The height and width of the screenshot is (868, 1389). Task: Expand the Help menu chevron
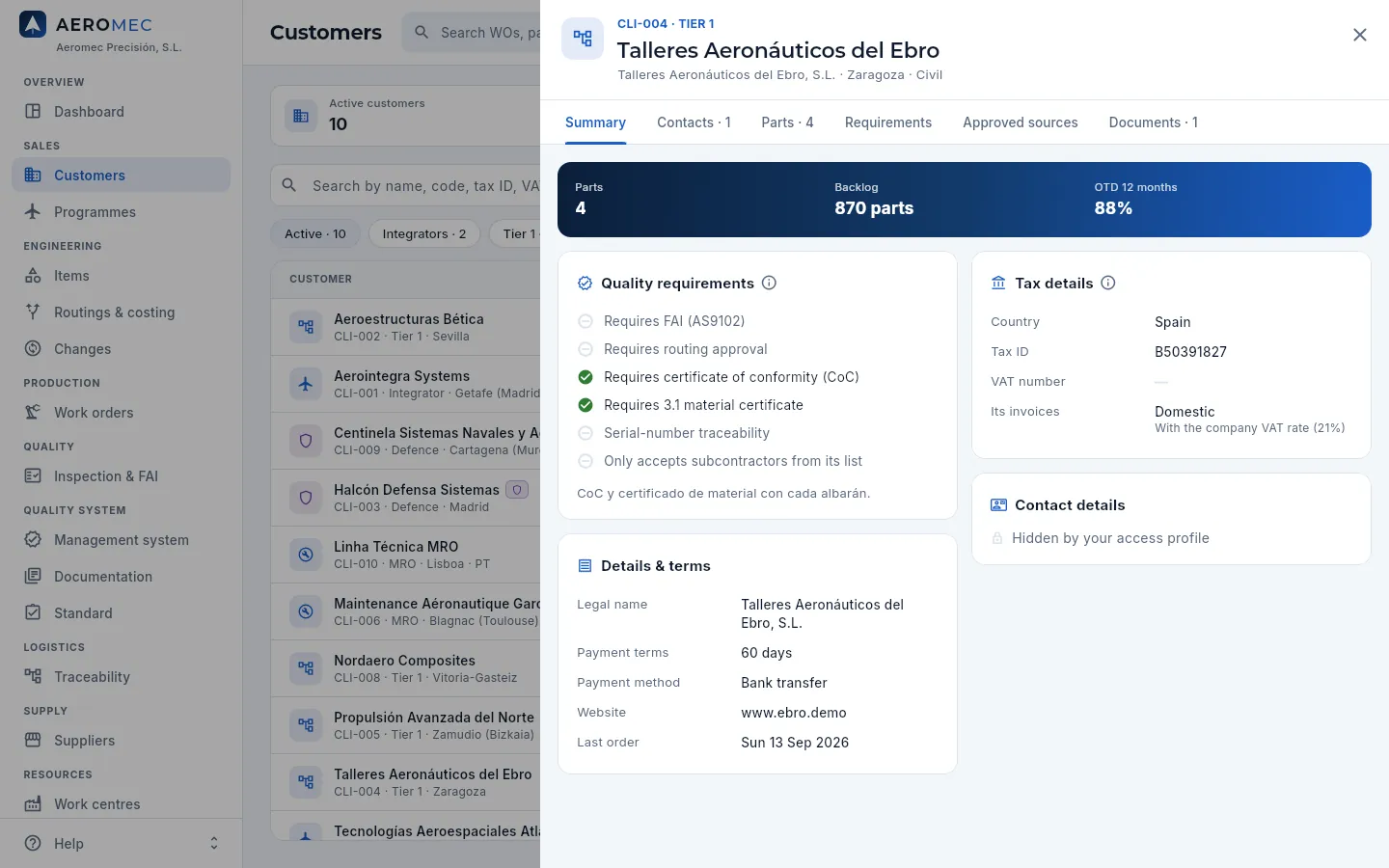[214, 843]
